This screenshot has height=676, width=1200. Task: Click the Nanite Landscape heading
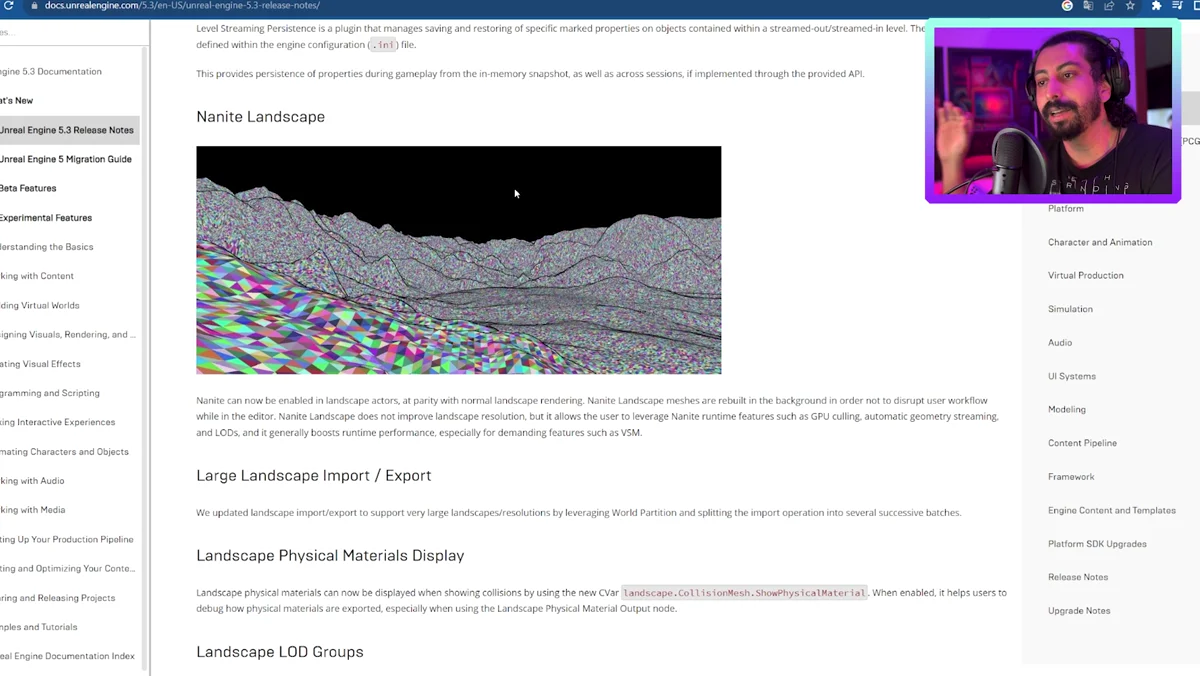click(260, 116)
